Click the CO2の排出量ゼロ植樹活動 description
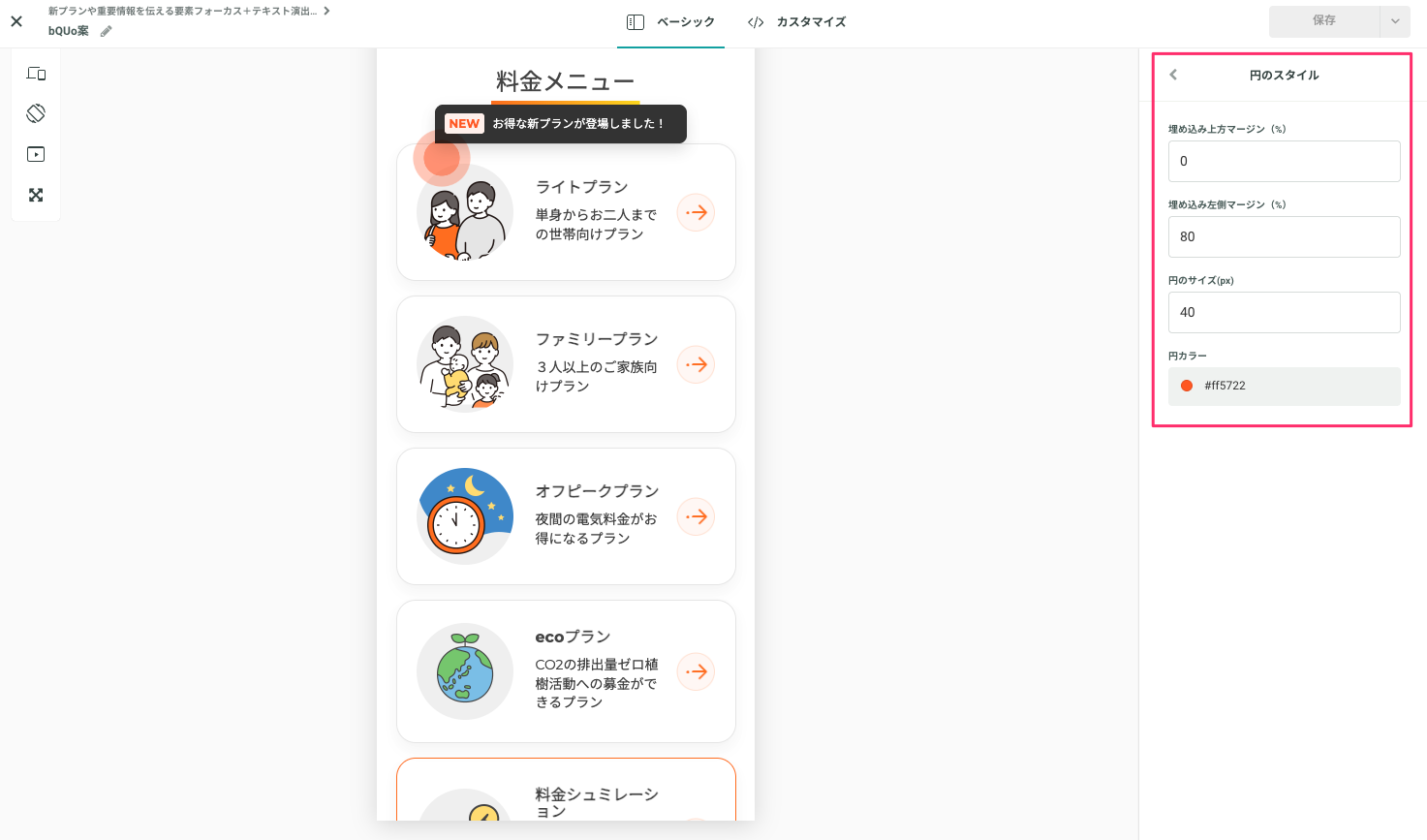 coord(597,683)
